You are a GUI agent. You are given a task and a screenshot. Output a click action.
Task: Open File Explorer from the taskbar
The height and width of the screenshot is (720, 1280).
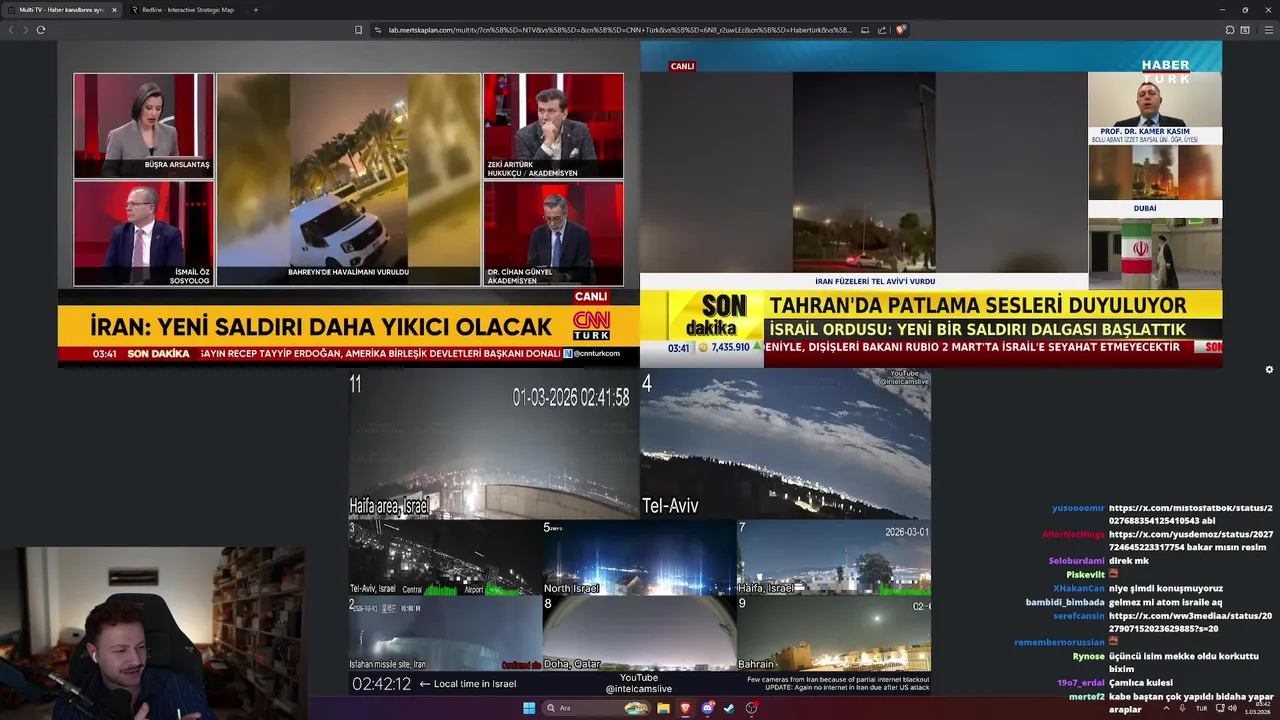[663, 708]
